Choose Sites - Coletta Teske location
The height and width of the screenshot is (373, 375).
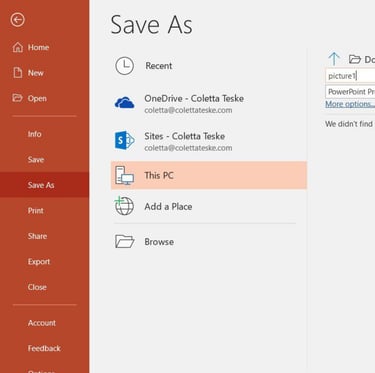point(185,136)
